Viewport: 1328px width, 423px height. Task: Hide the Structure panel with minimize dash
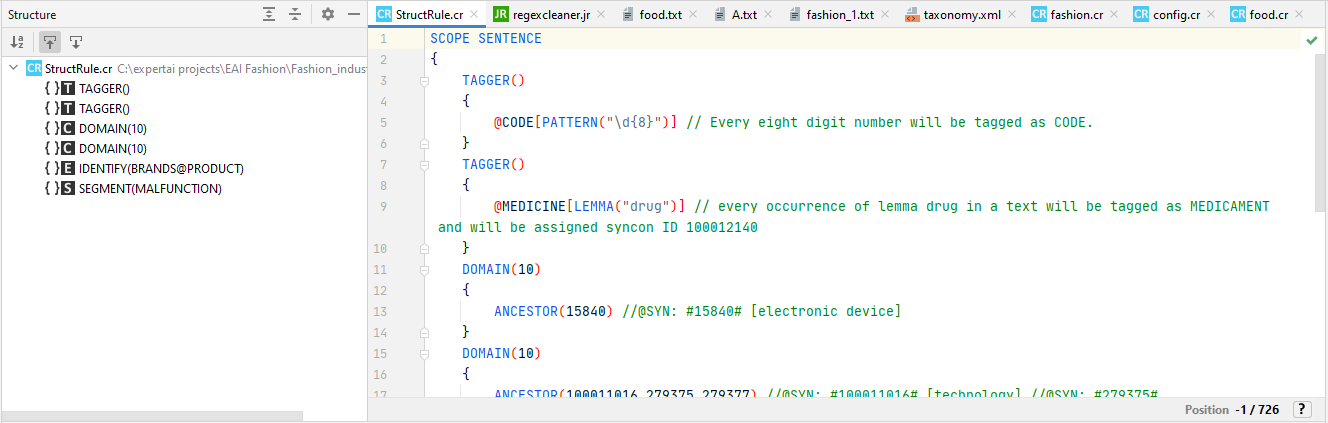pyautogui.click(x=354, y=14)
